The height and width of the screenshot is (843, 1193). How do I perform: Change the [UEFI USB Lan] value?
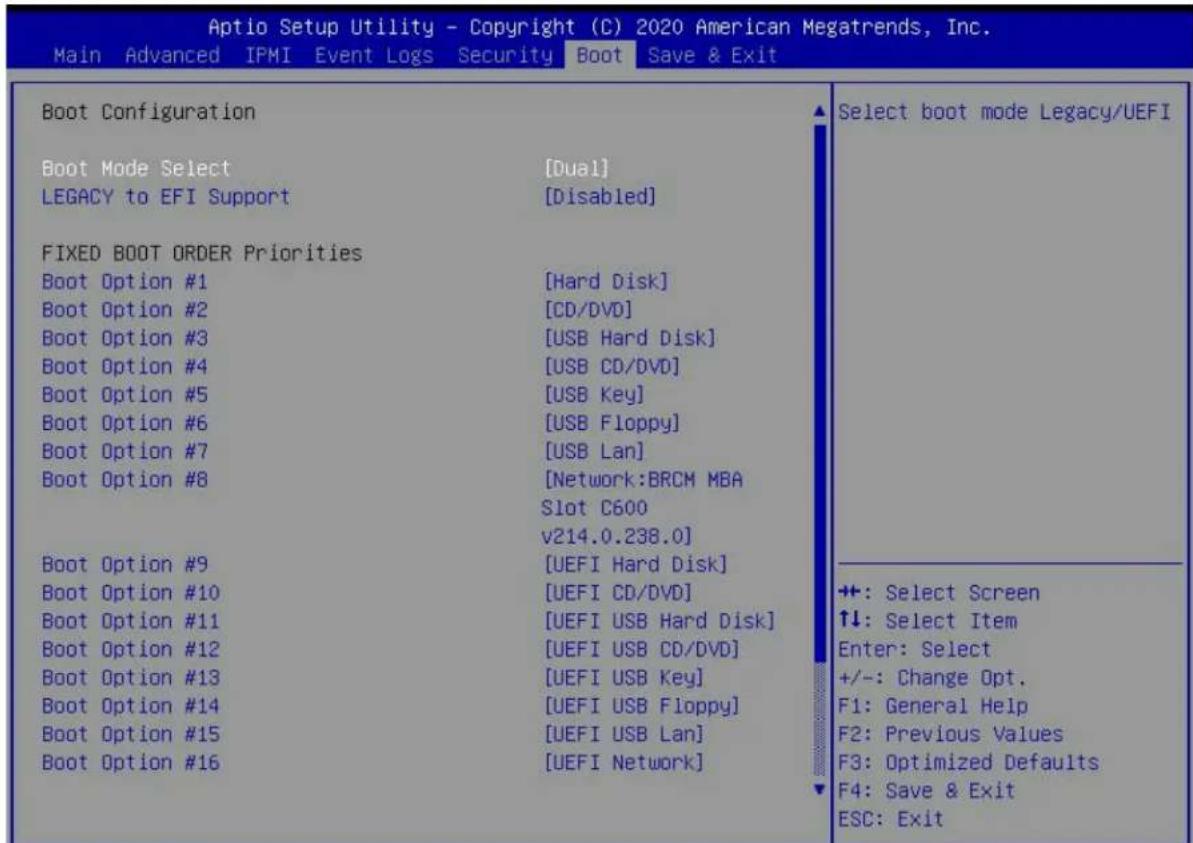[623, 734]
